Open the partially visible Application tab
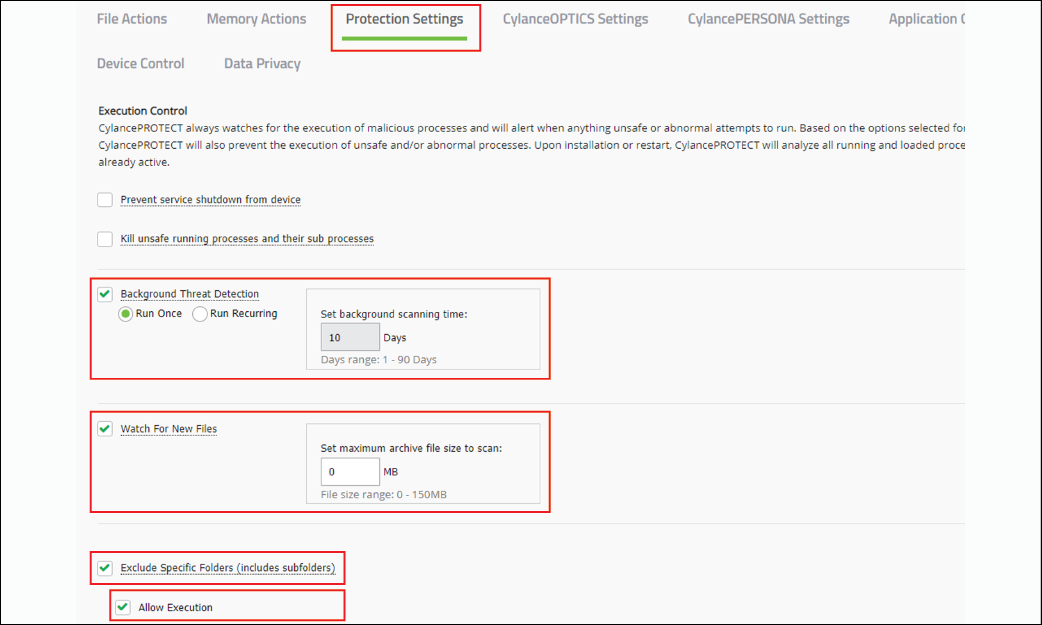Screen dimensions: 1042x625 tap(926, 19)
